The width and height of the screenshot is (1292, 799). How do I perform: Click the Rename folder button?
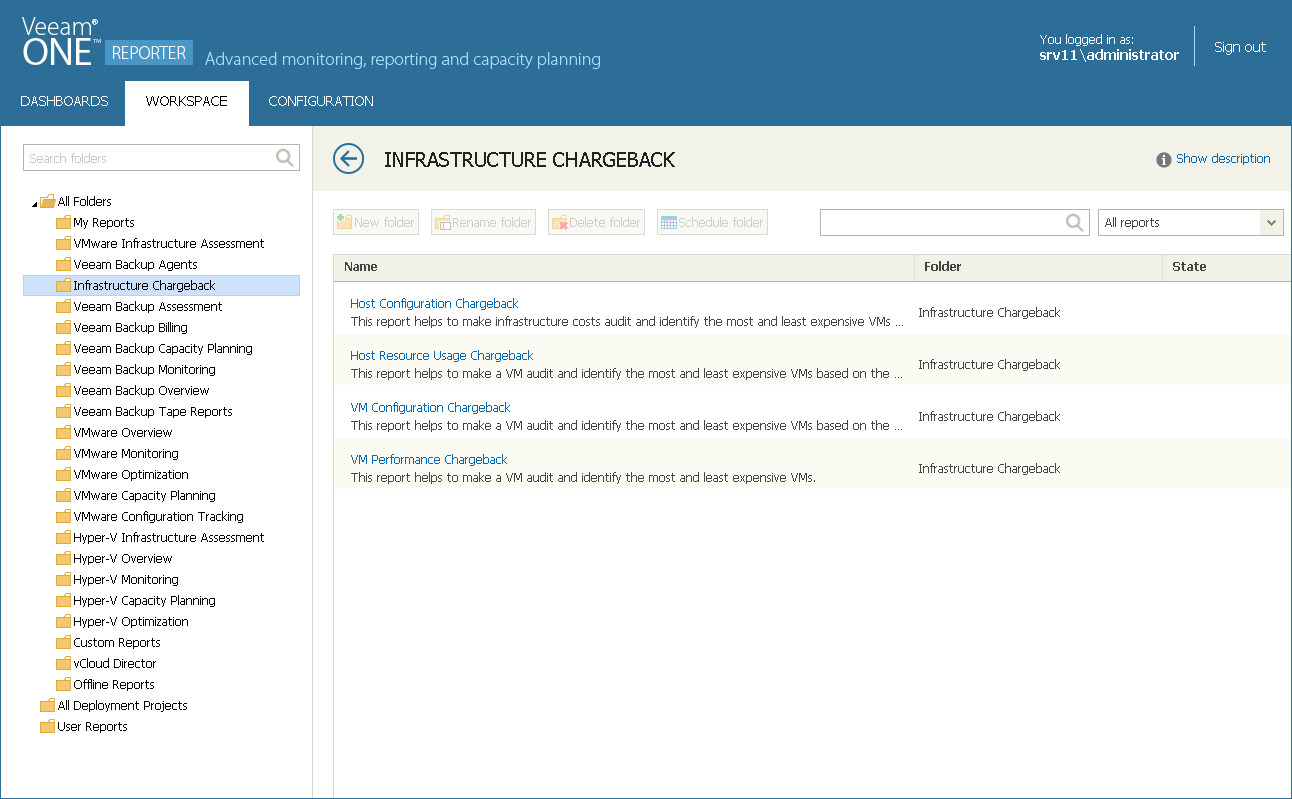(483, 222)
